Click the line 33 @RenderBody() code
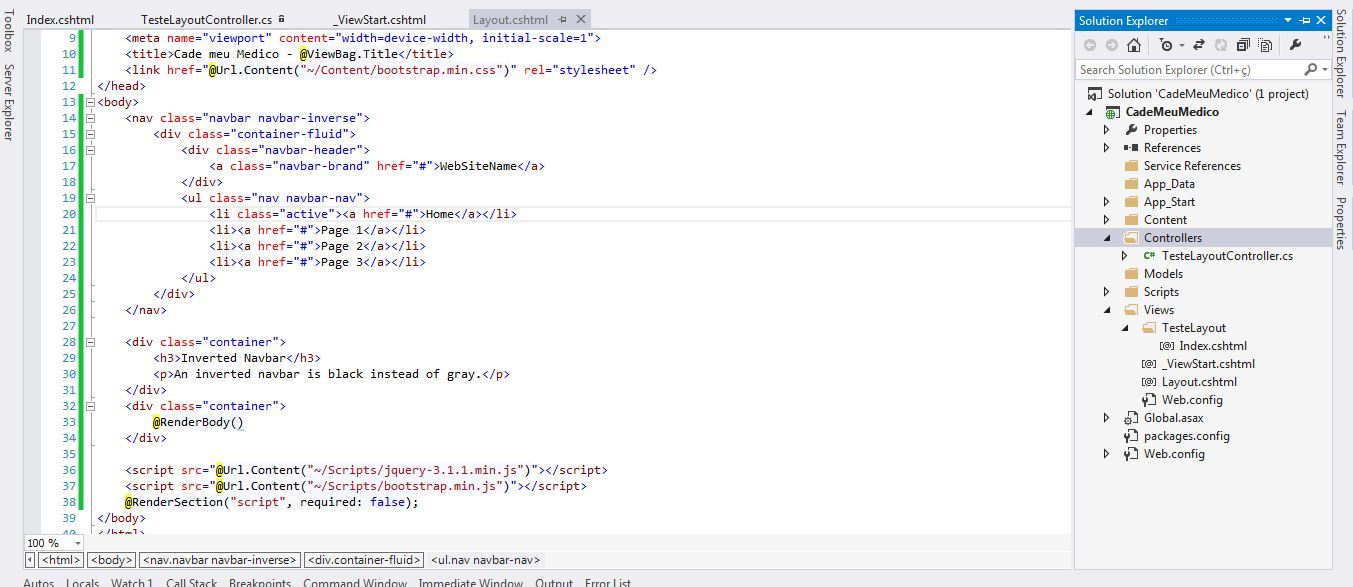 click(198, 422)
